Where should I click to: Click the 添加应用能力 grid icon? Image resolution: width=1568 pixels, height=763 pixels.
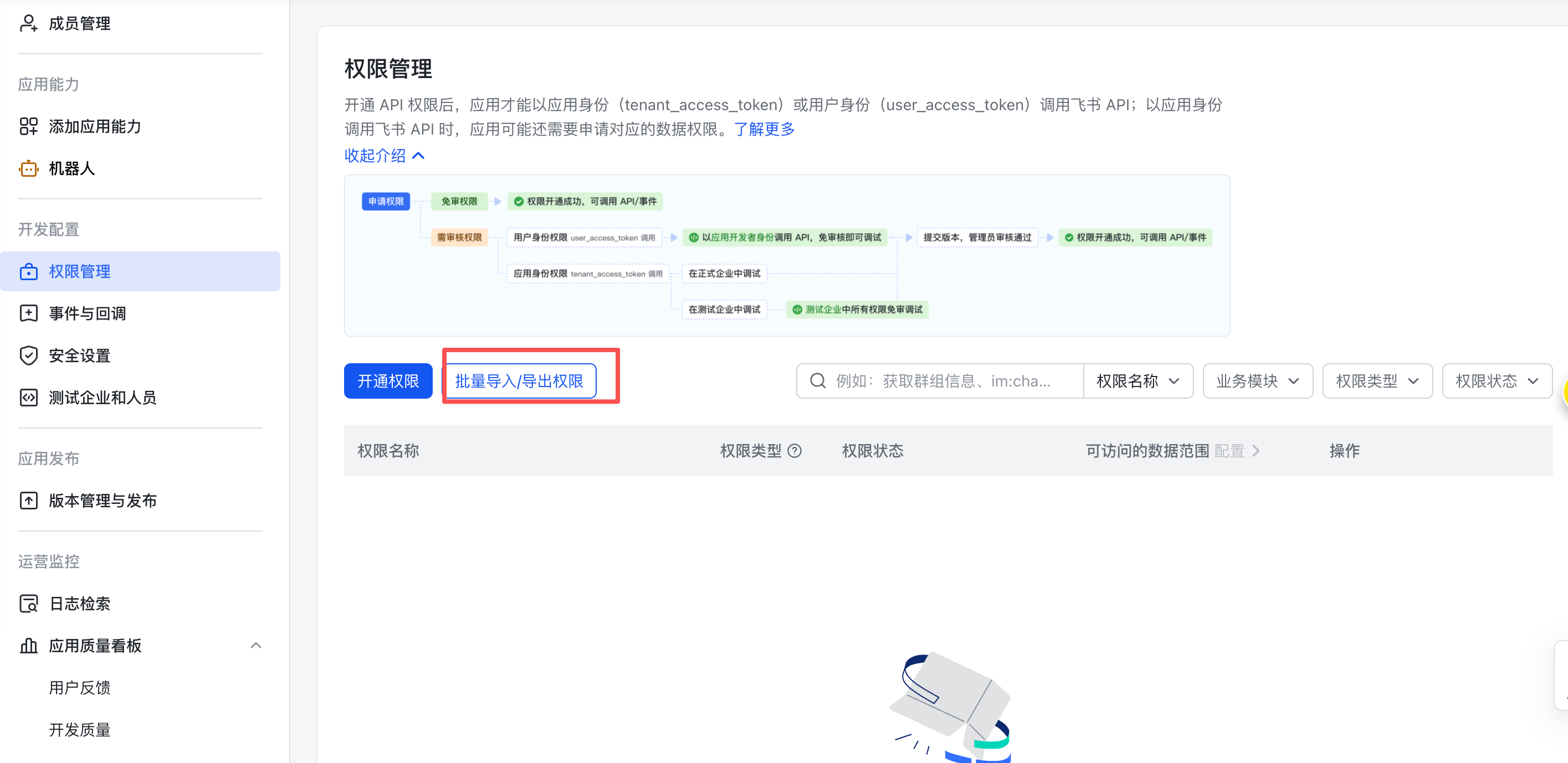(28, 126)
